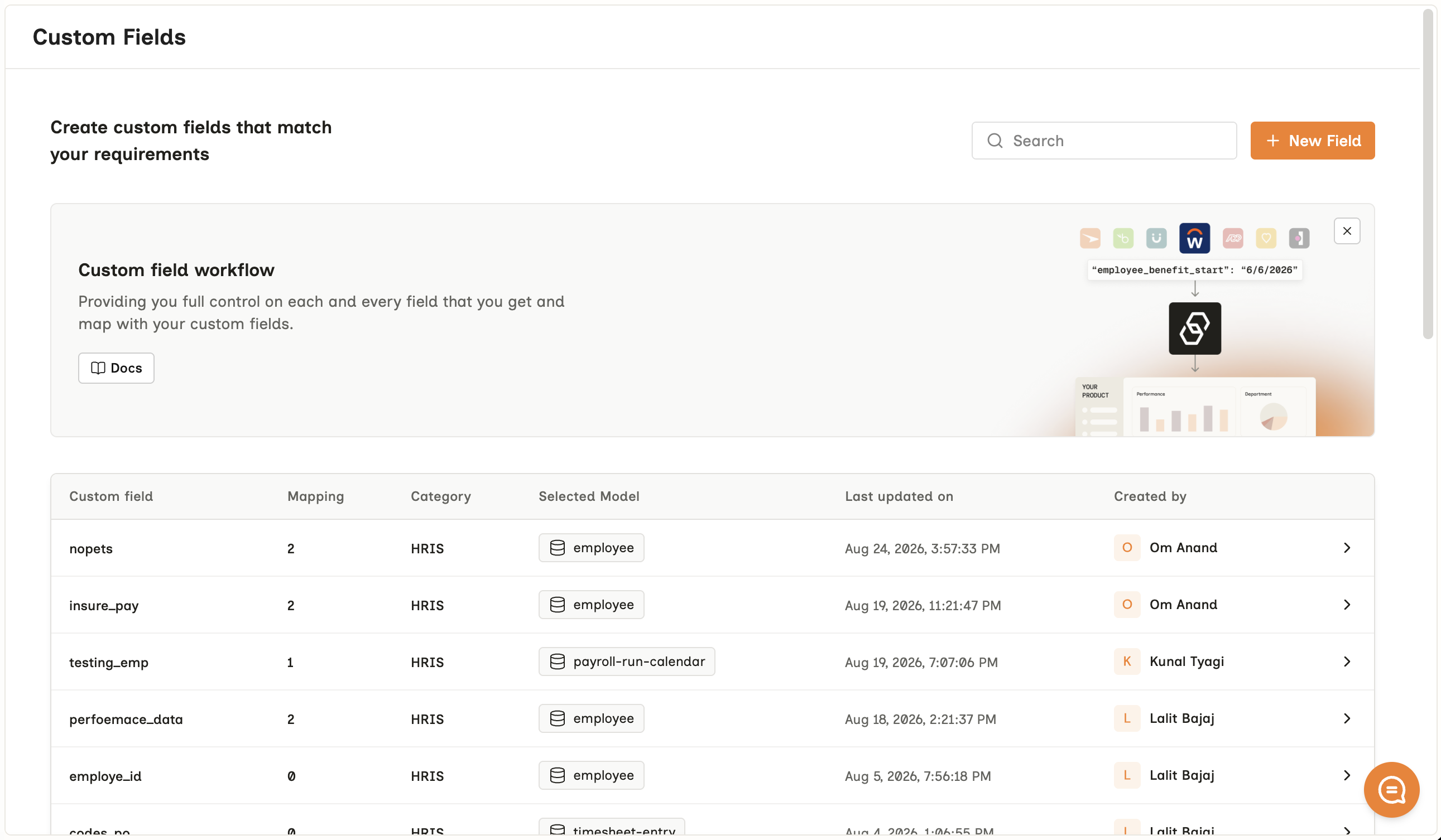Screen dimensions: 1441x840
Task: Click the L avatar in perfoemace_data row
Action: tap(1127, 718)
